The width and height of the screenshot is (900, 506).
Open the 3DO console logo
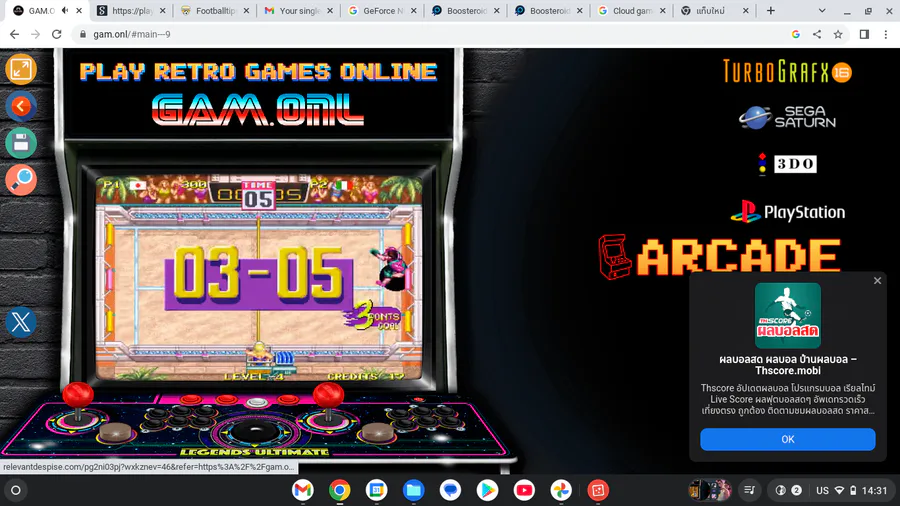pyautogui.click(x=787, y=164)
